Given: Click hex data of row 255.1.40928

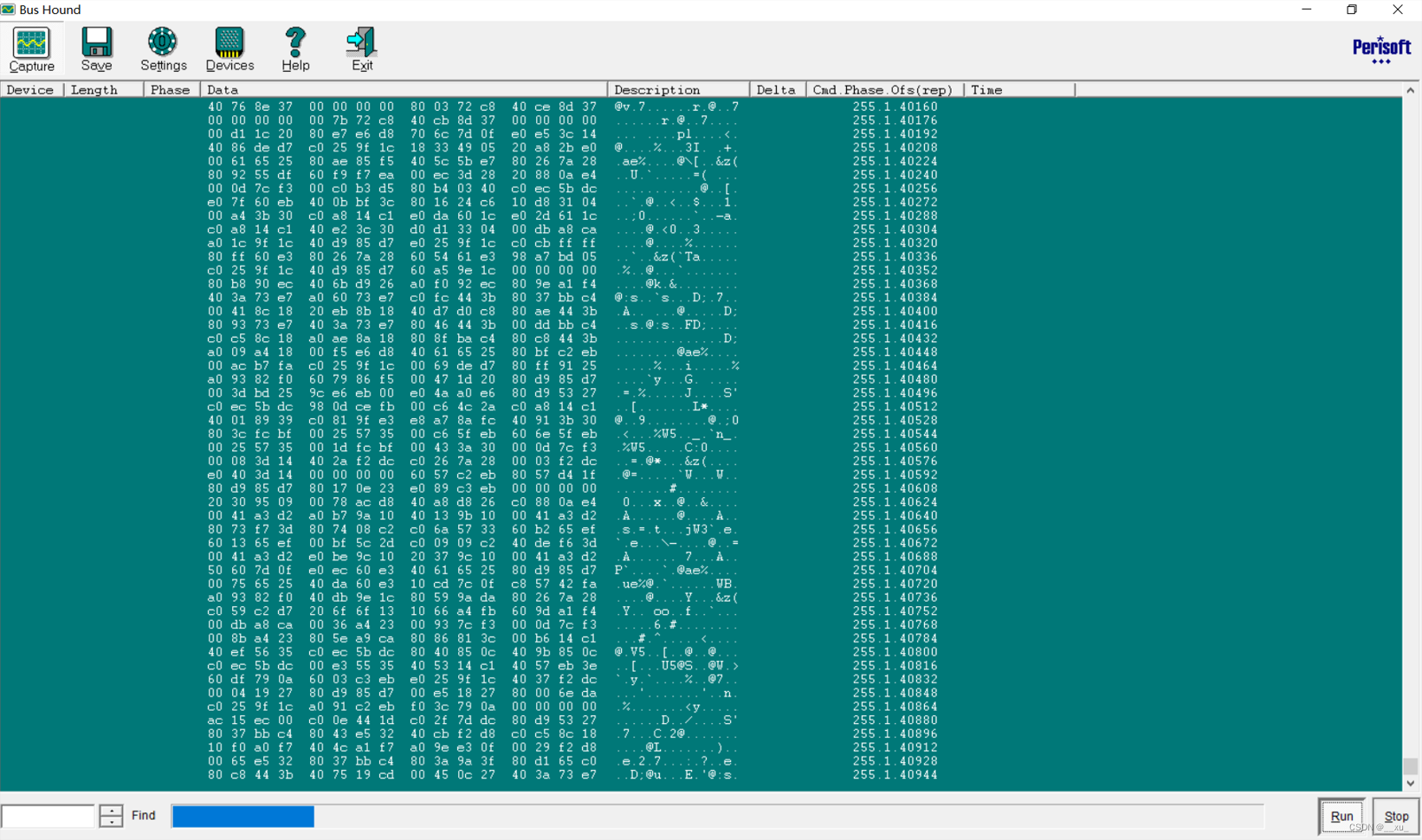Looking at the screenshot, I should tap(403, 761).
